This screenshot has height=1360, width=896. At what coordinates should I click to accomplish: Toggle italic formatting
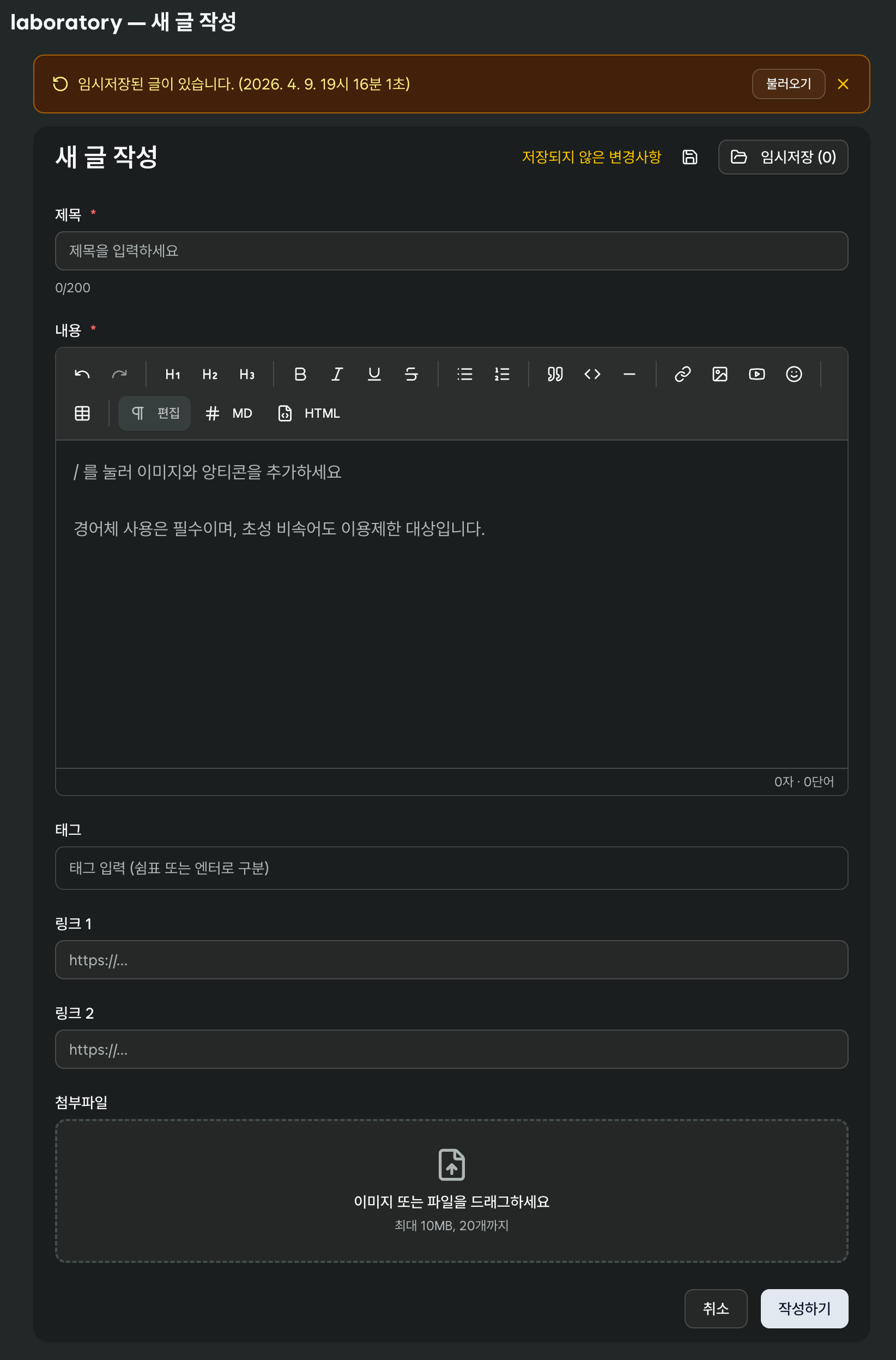click(337, 374)
